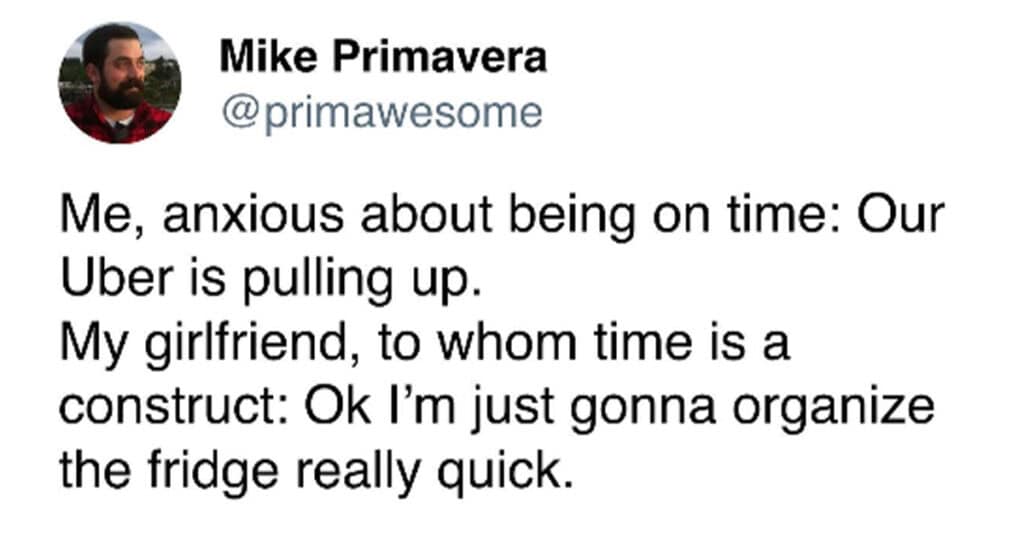1024x538 pixels.
Task: Click the word "quick" ending the tweet
Action: pyautogui.click(x=498, y=469)
